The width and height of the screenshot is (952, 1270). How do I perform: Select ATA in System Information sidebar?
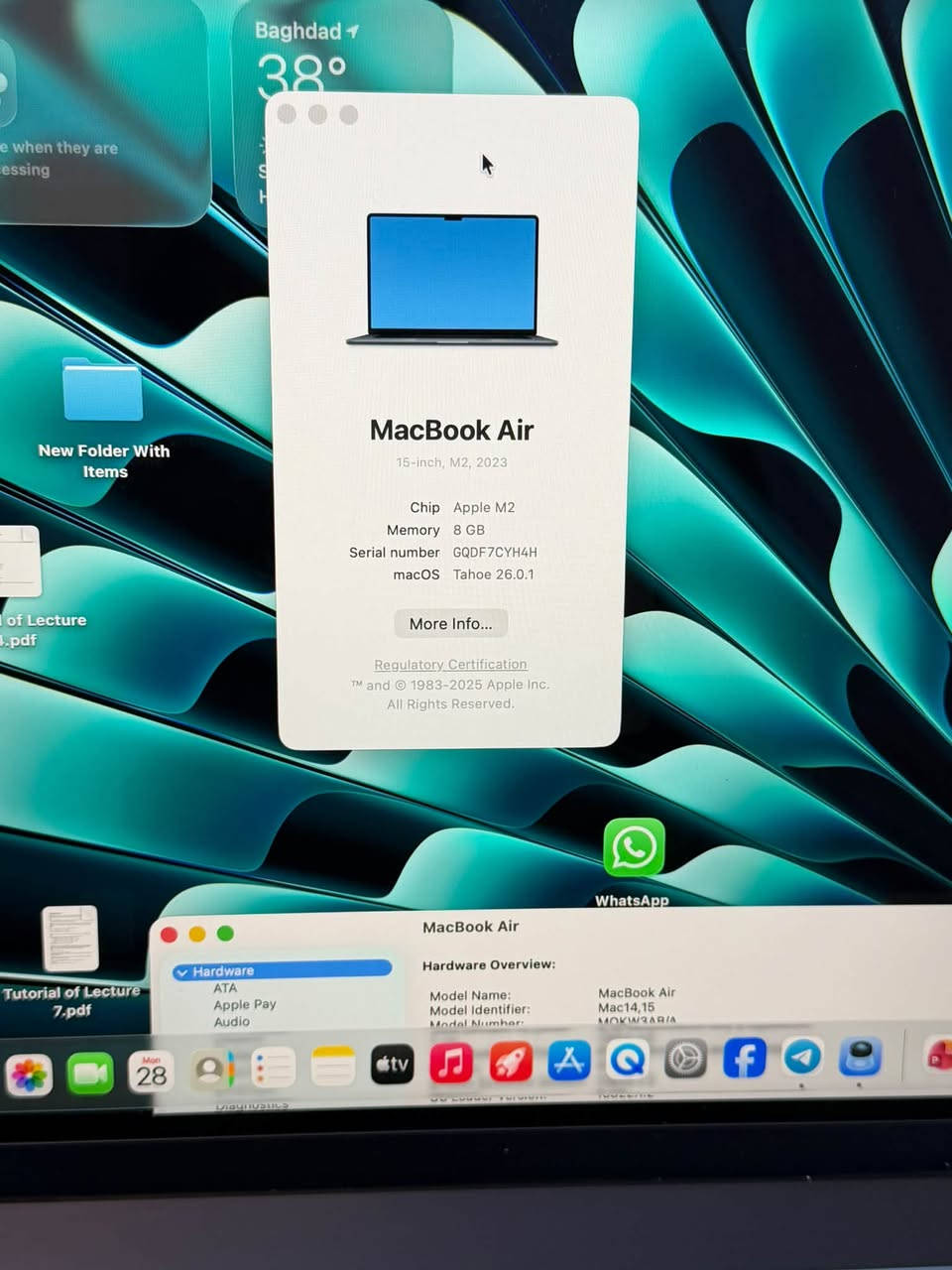tap(225, 988)
